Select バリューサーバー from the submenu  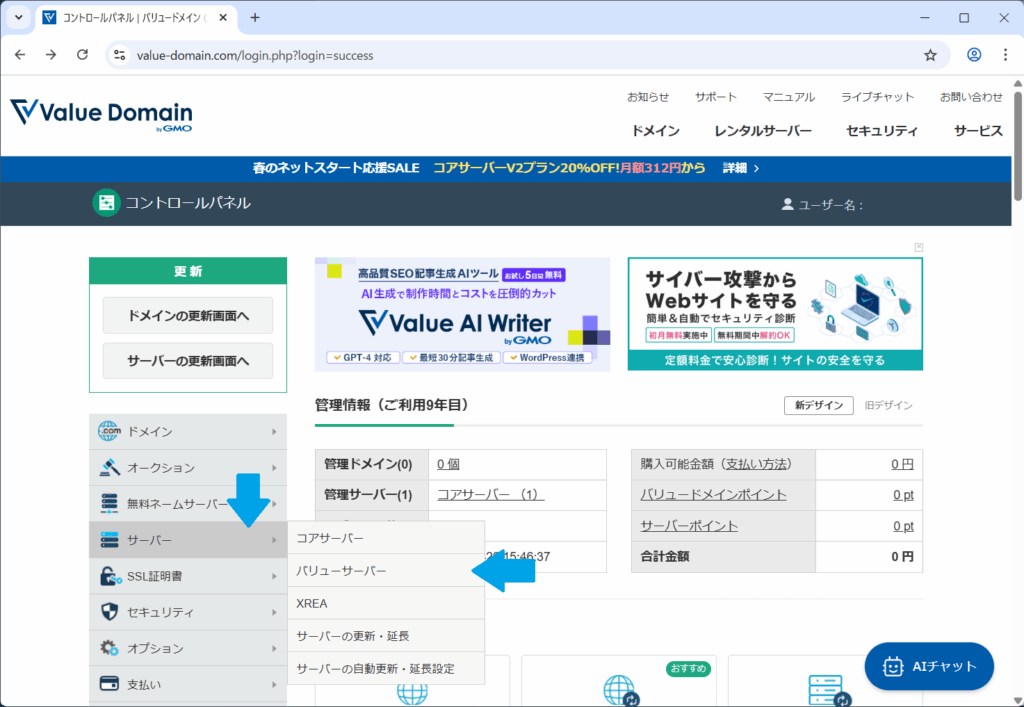coord(341,570)
